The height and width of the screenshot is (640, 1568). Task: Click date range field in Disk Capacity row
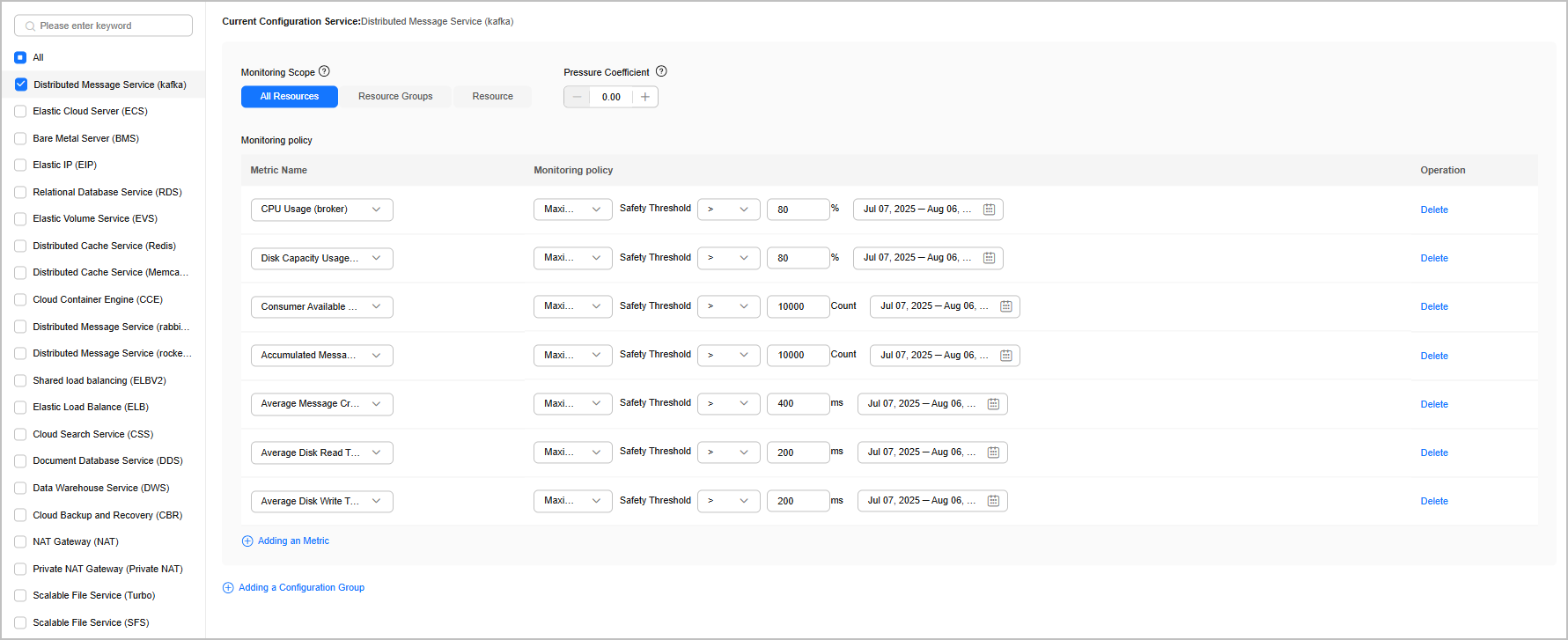coord(928,258)
